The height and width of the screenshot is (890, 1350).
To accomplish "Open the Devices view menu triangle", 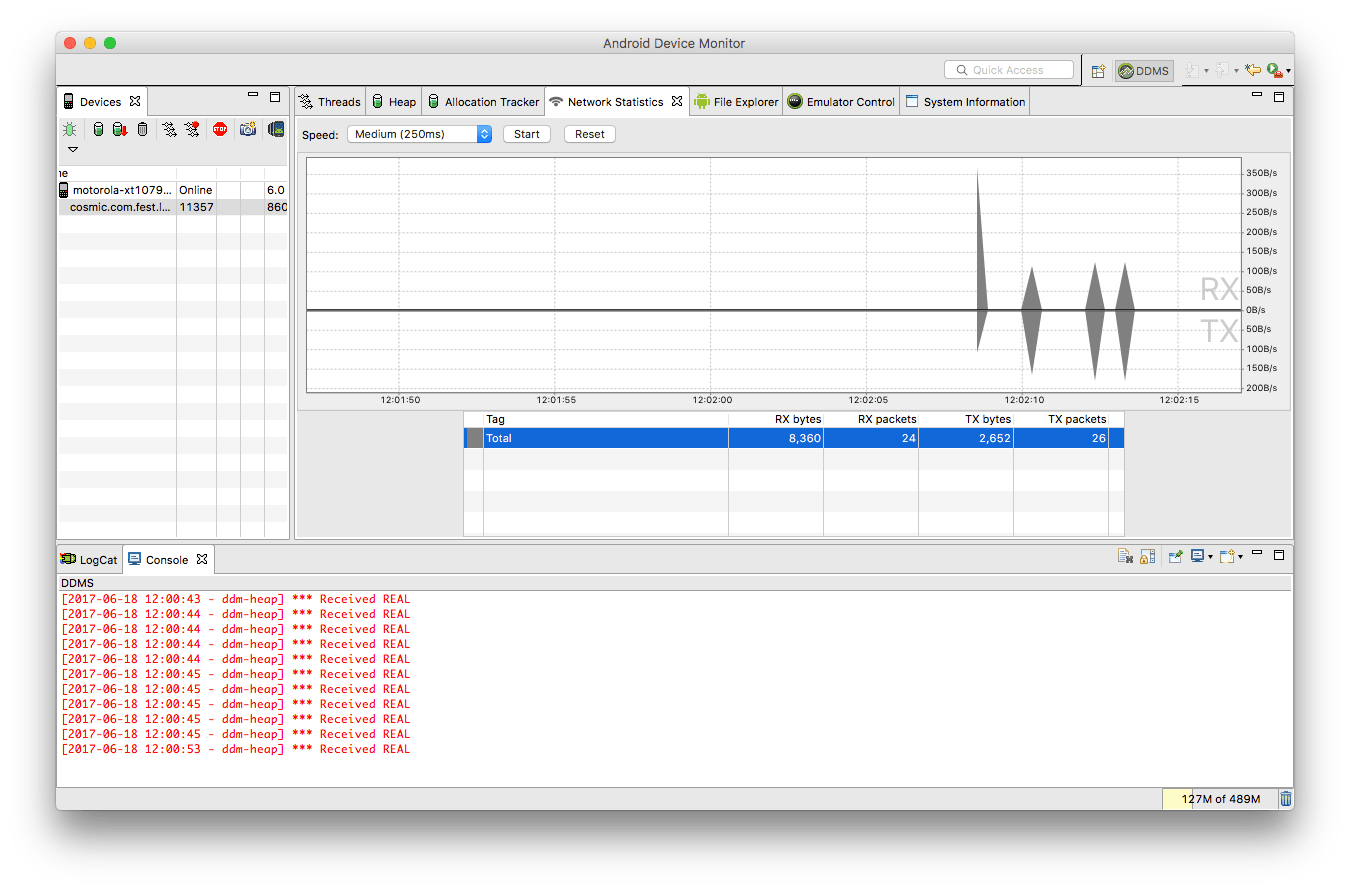I will point(73,150).
